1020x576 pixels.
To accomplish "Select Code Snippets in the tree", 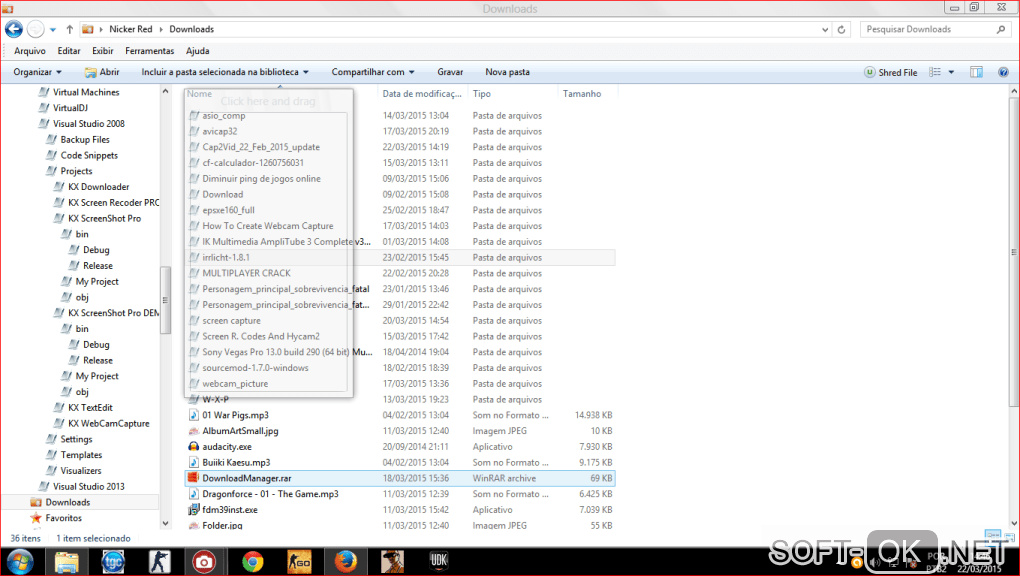I will tap(89, 156).
